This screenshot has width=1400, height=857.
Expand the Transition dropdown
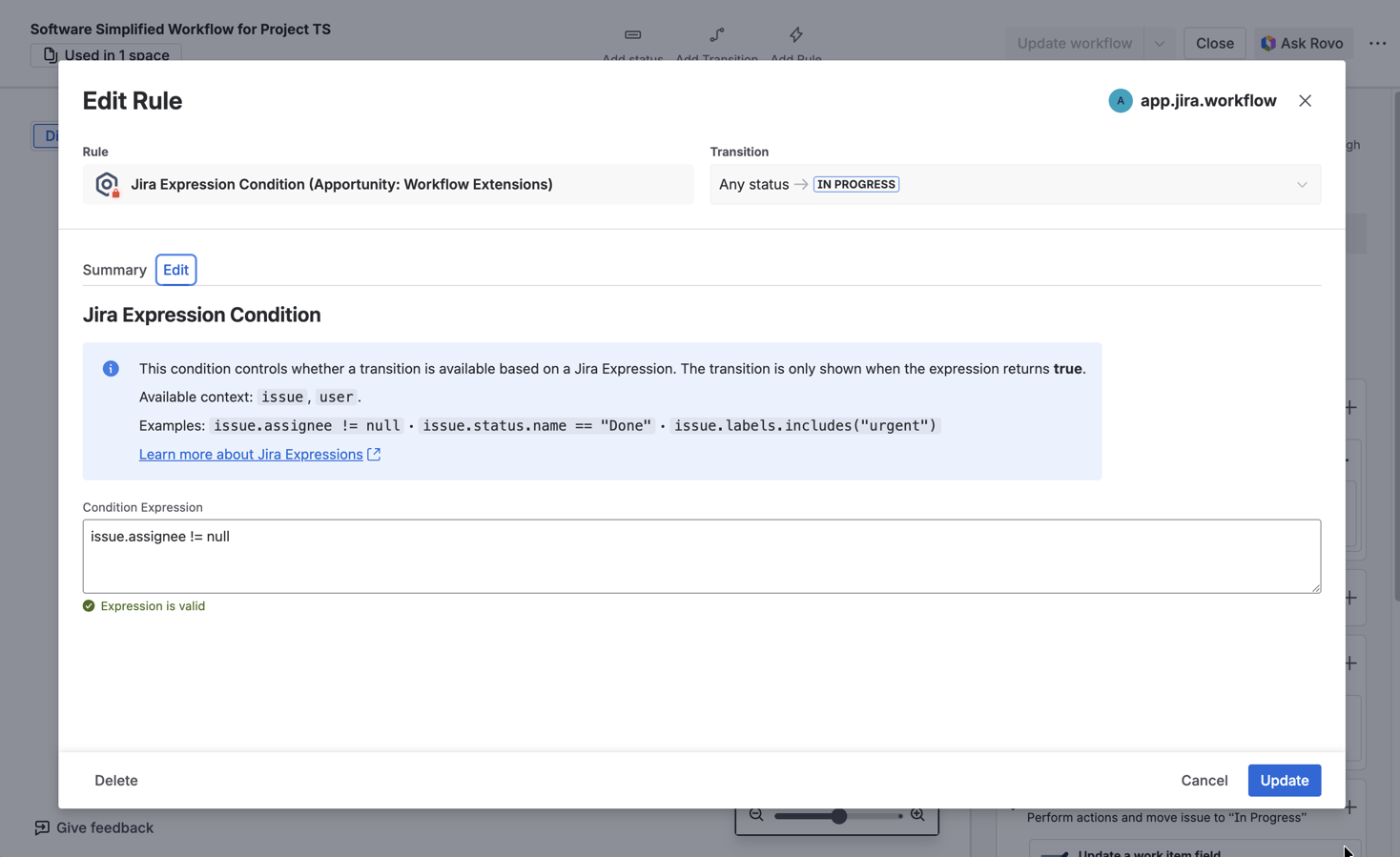coord(1301,185)
